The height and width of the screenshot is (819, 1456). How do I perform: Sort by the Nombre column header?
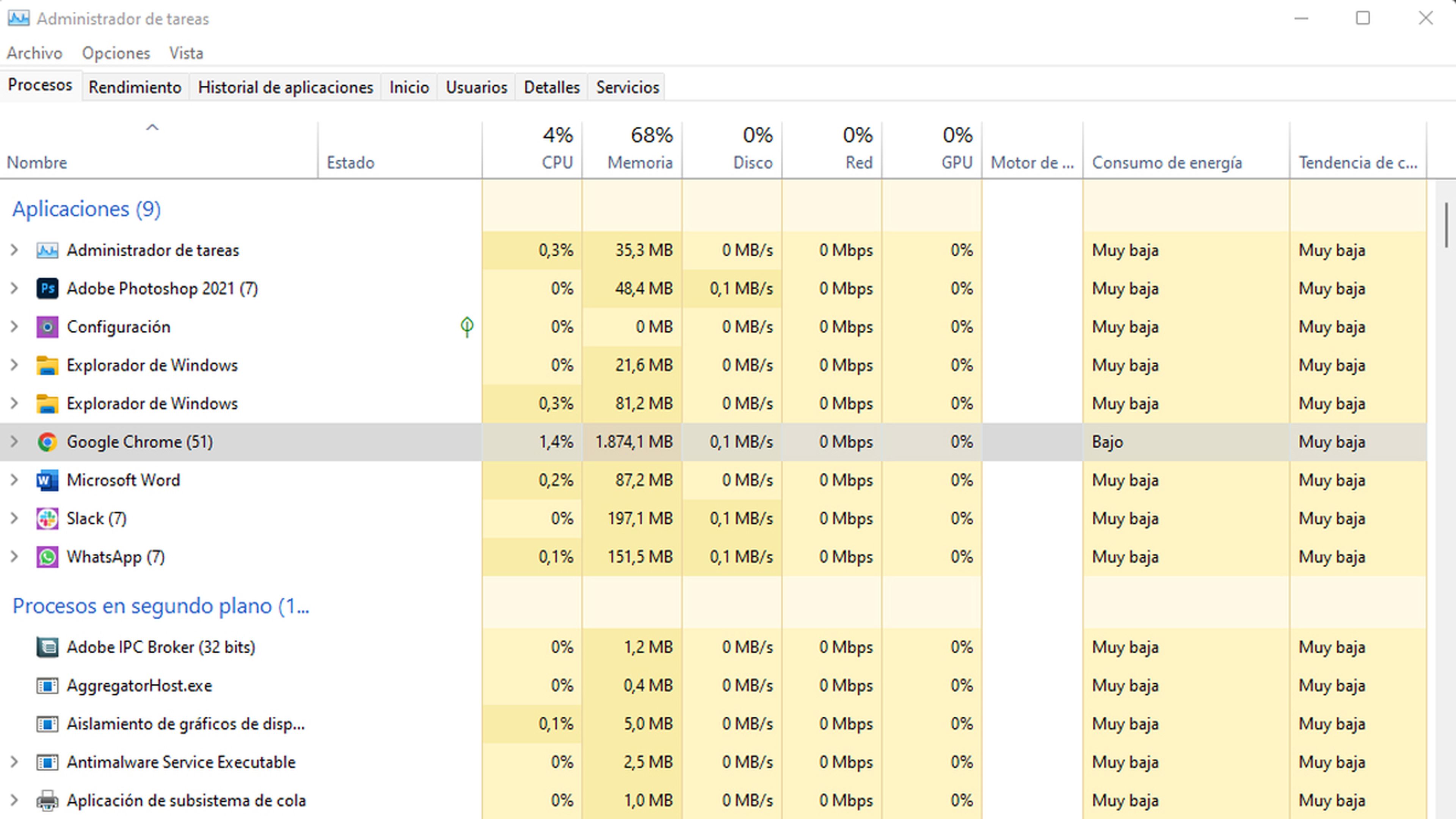pos(158,150)
